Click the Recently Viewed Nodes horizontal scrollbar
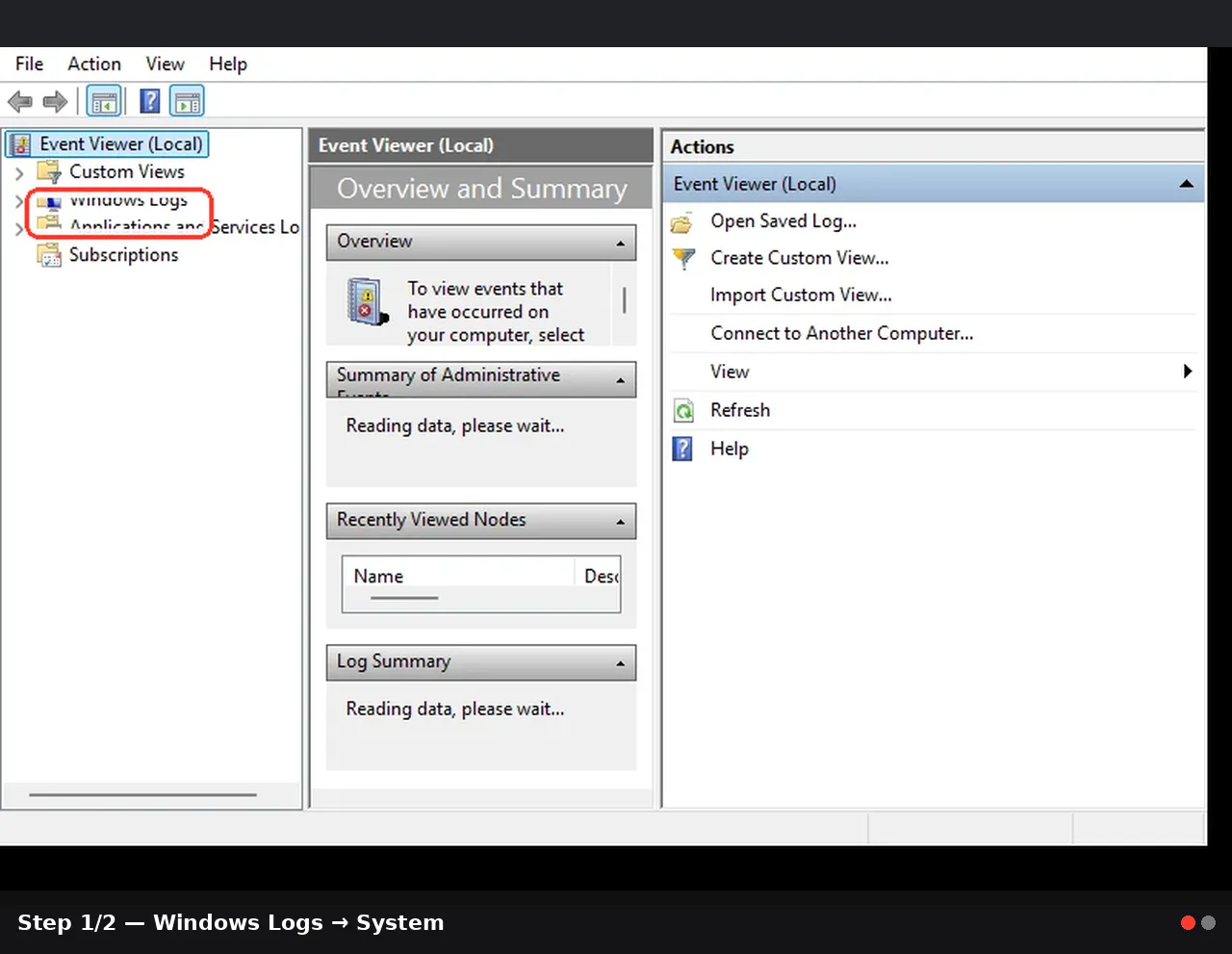This screenshot has width=1232, height=954. click(x=404, y=598)
